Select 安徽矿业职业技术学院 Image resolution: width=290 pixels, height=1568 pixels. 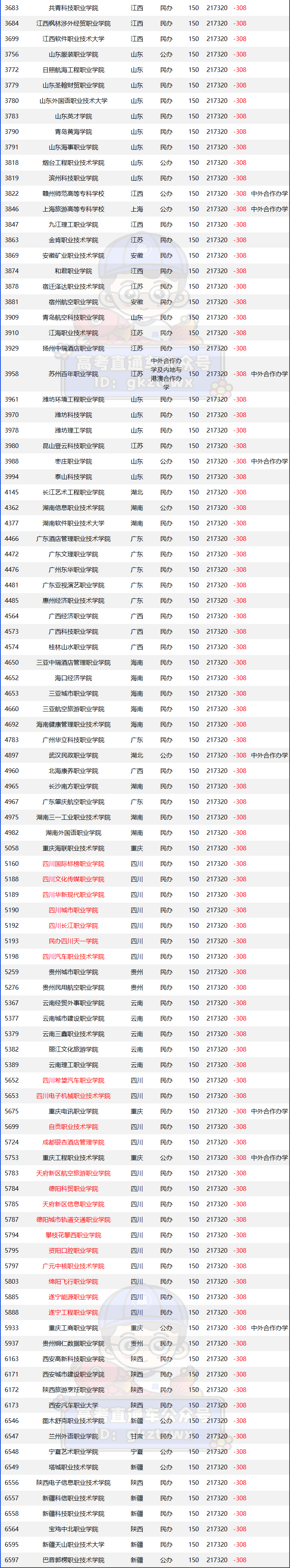(x=73, y=256)
